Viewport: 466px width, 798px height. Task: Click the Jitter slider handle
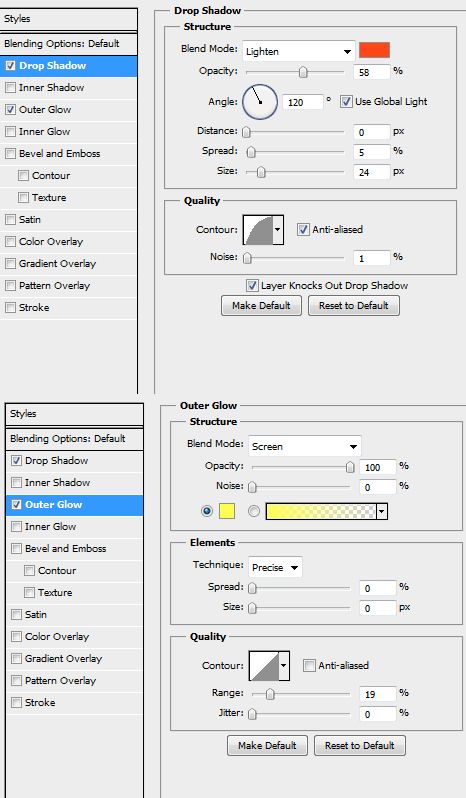252,715
